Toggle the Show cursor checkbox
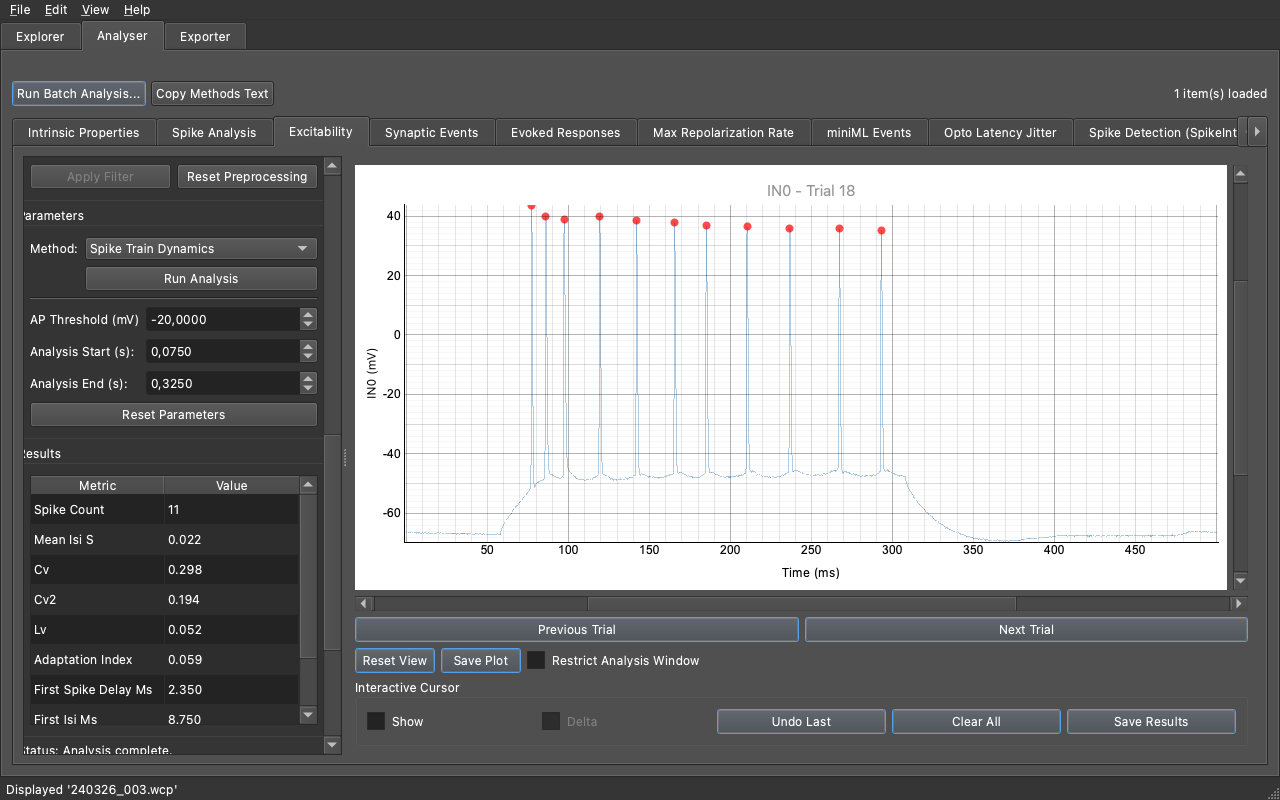Image resolution: width=1280 pixels, height=800 pixels. pos(376,721)
